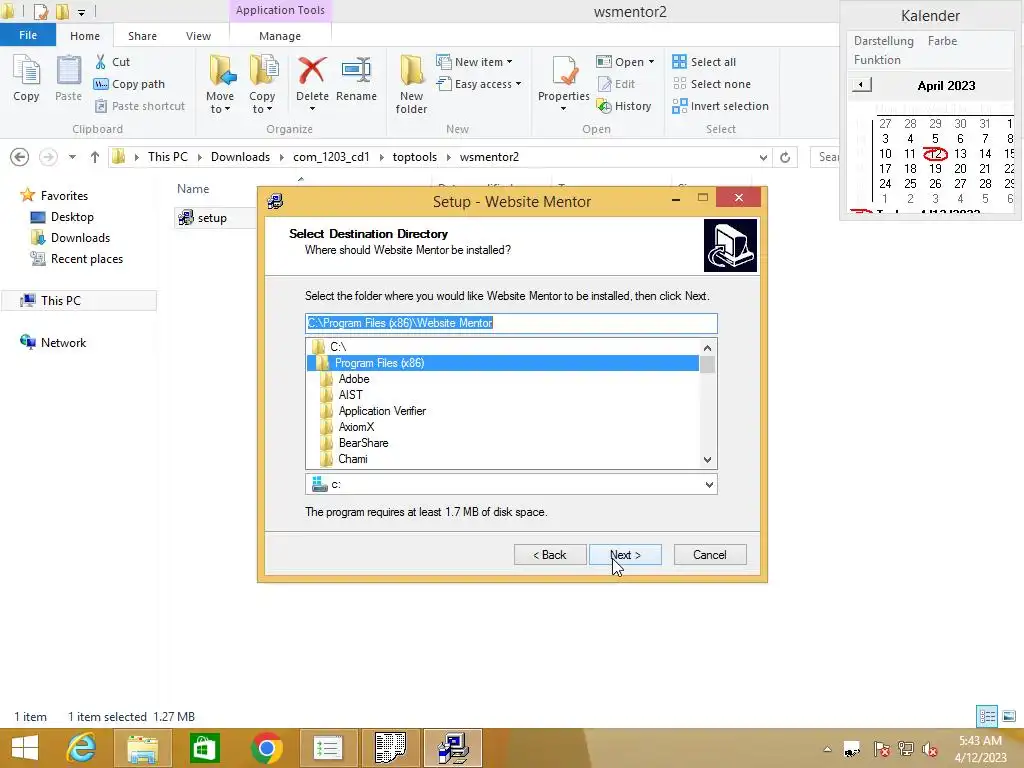The image size is (1024, 768).
Task: Select the Adobe folder in the list
Action: click(346, 379)
